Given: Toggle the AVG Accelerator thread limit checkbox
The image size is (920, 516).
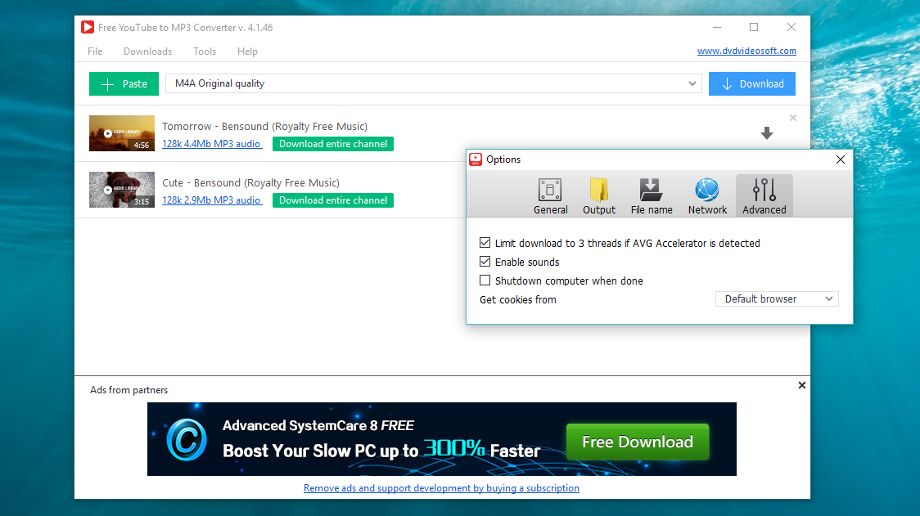Looking at the screenshot, I should click(x=485, y=242).
